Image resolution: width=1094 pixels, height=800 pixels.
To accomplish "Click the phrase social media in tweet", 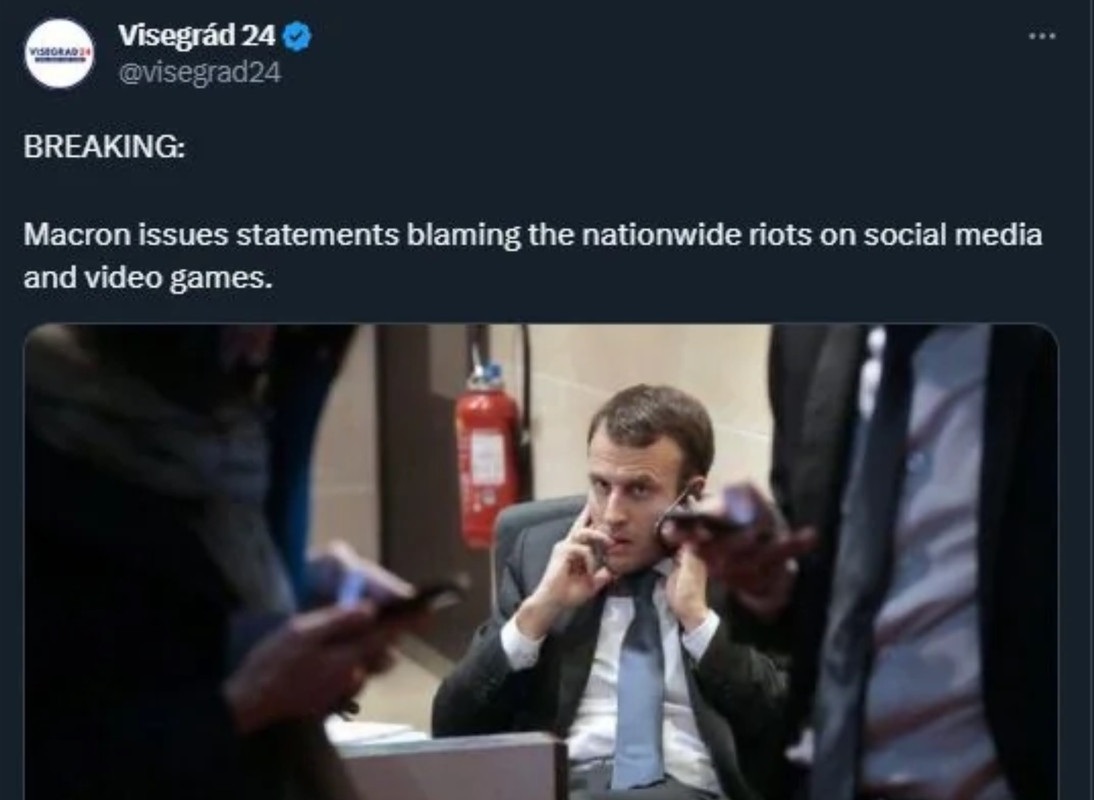I will [x=953, y=235].
